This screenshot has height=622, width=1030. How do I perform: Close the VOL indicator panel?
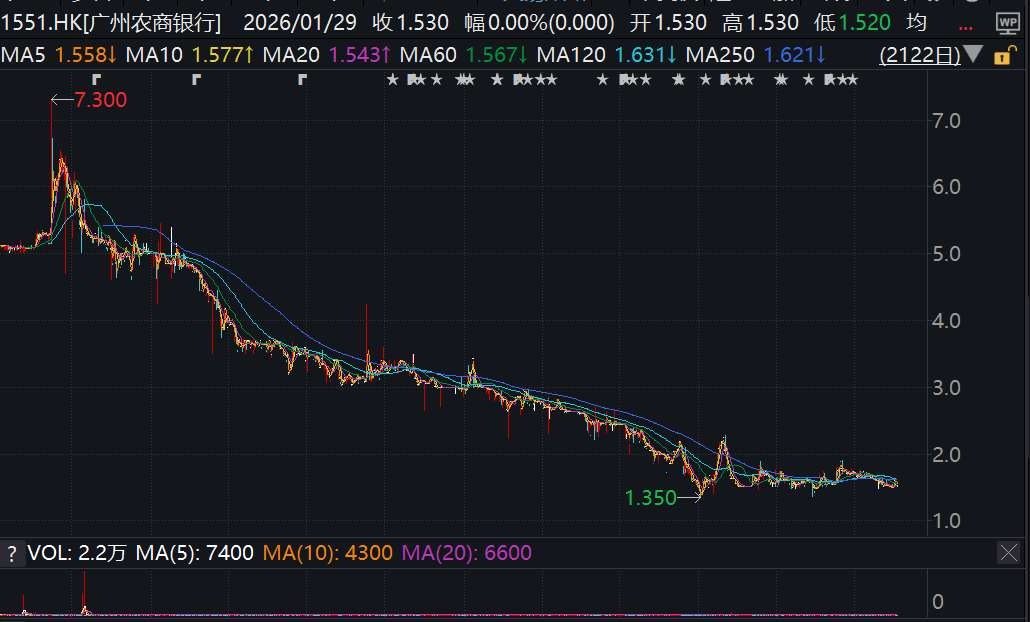pos(1010,553)
